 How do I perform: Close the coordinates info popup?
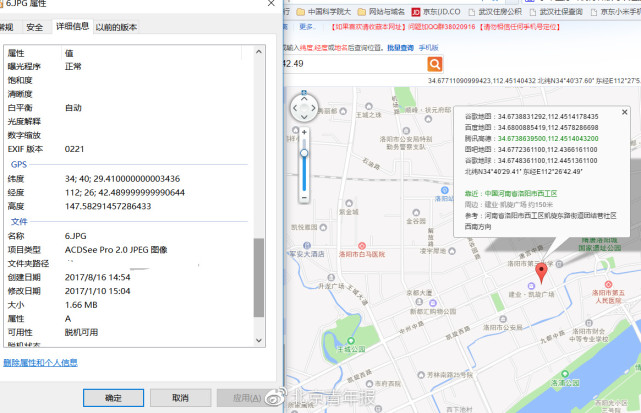[x=624, y=112]
